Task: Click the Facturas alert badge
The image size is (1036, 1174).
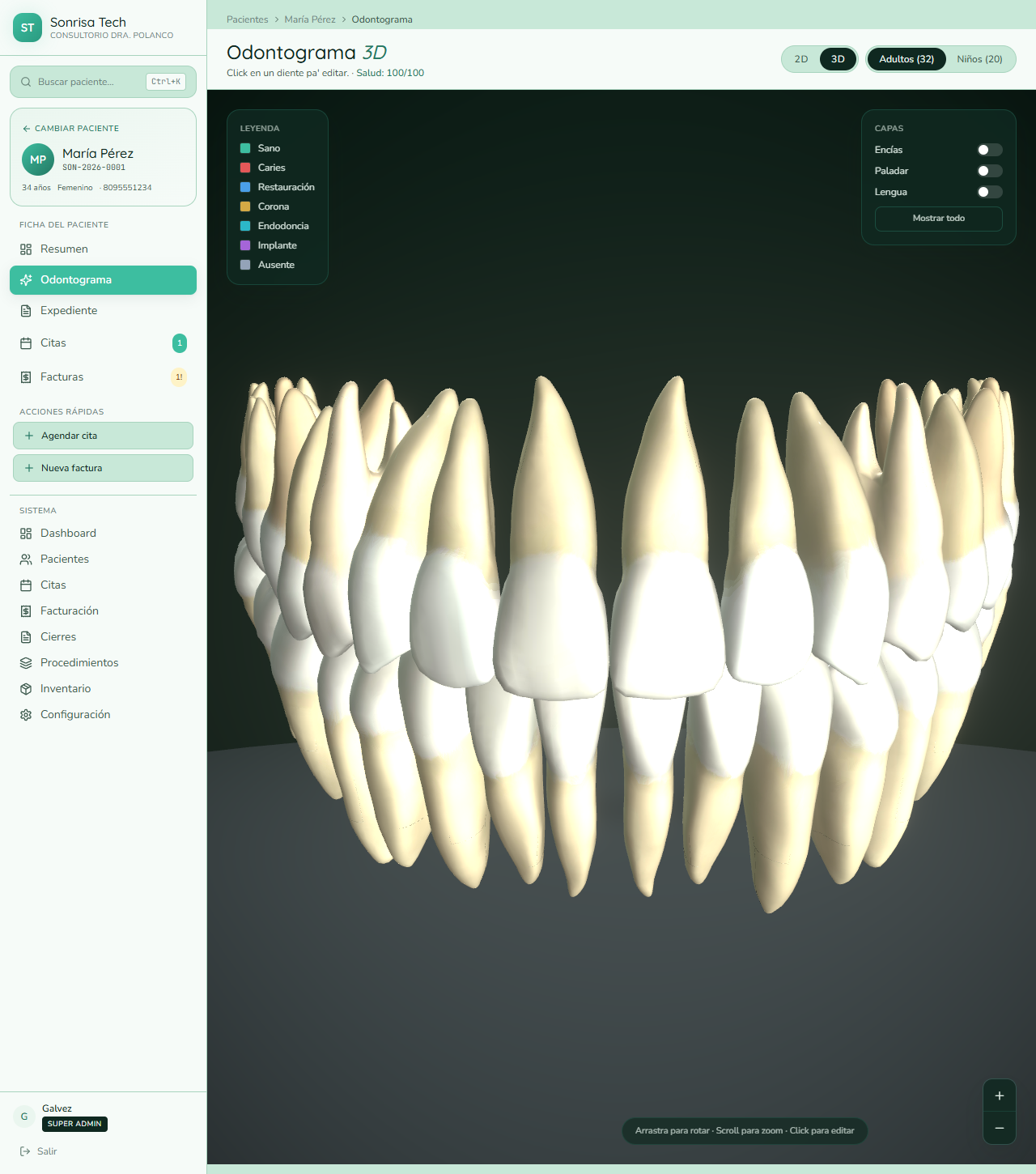Action: pos(179,377)
